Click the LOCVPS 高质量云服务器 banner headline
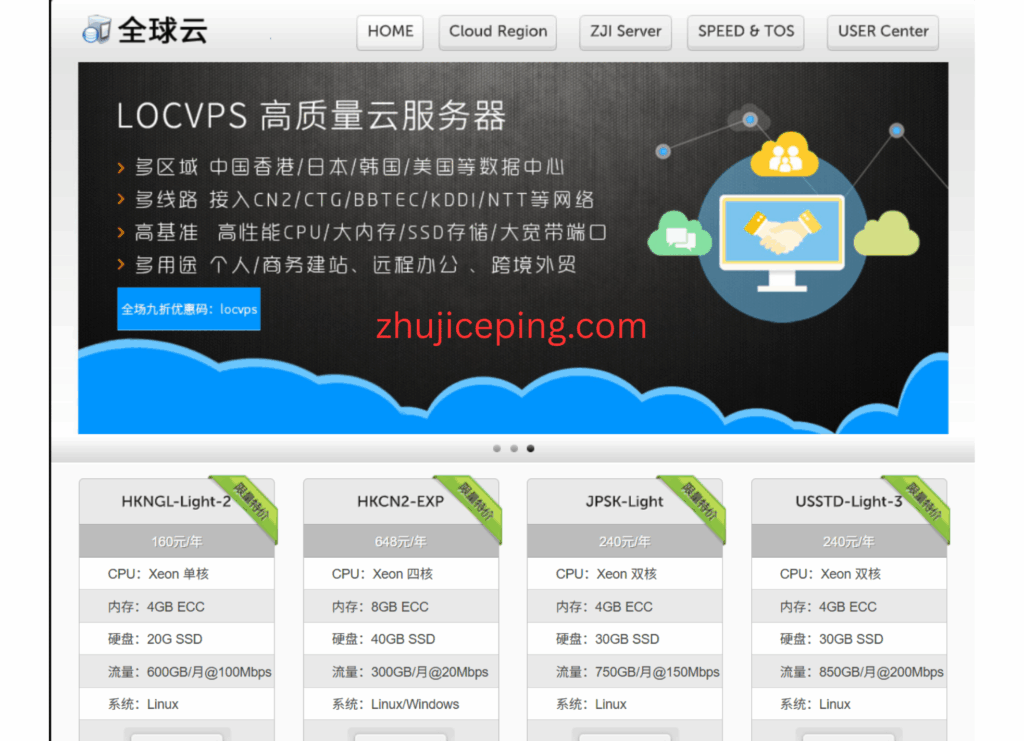Image resolution: width=1024 pixels, height=741 pixels. coord(311,116)
